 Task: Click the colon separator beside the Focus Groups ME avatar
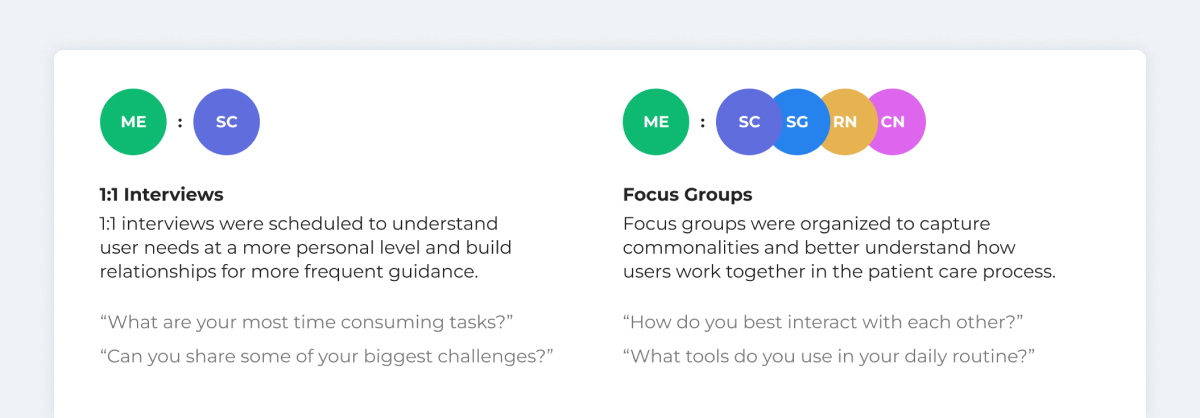[703, 123]
